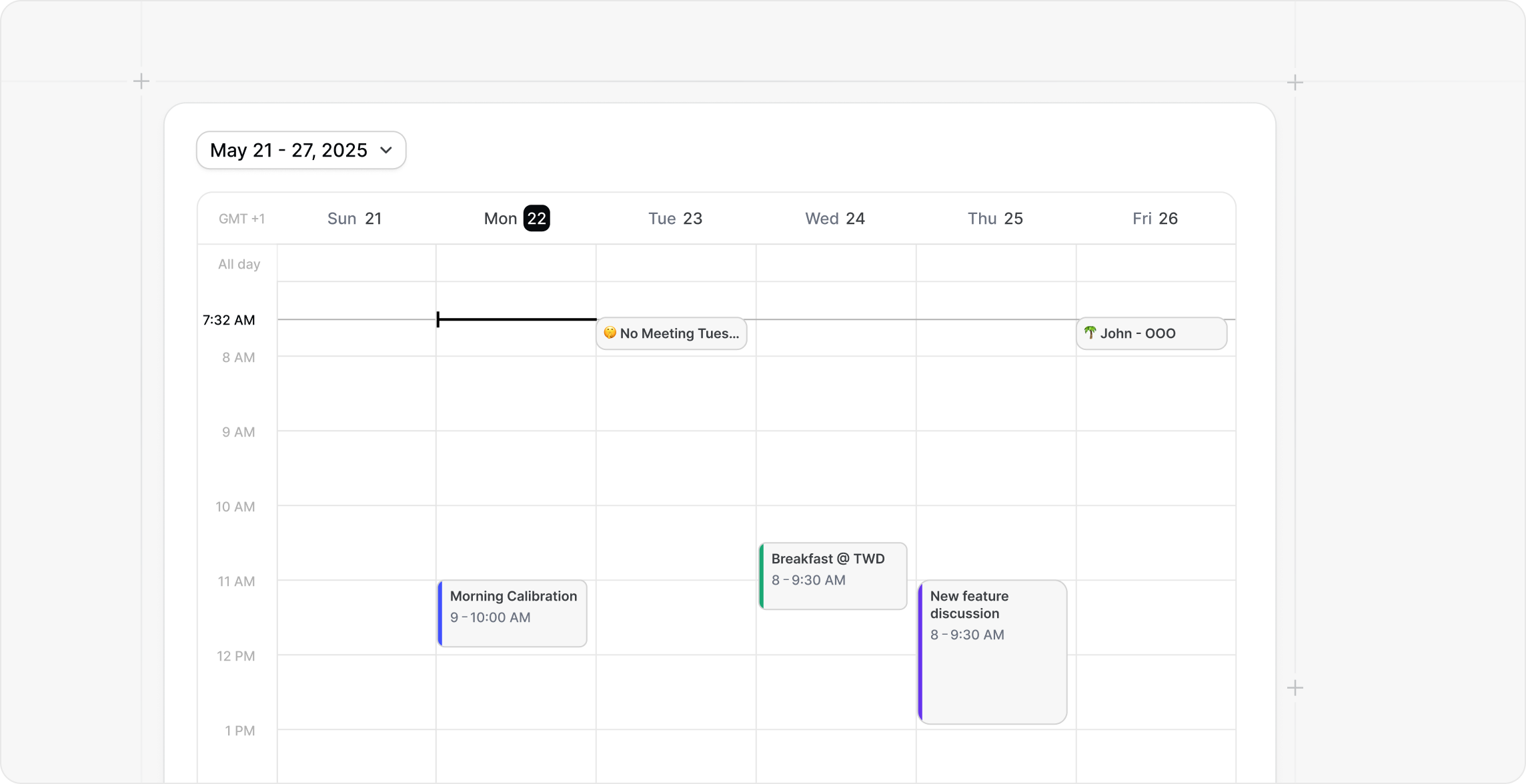Click the chevron arrow beside the date range
The height and width of the screenshot is (784, 1526).
tap(386, 150)
